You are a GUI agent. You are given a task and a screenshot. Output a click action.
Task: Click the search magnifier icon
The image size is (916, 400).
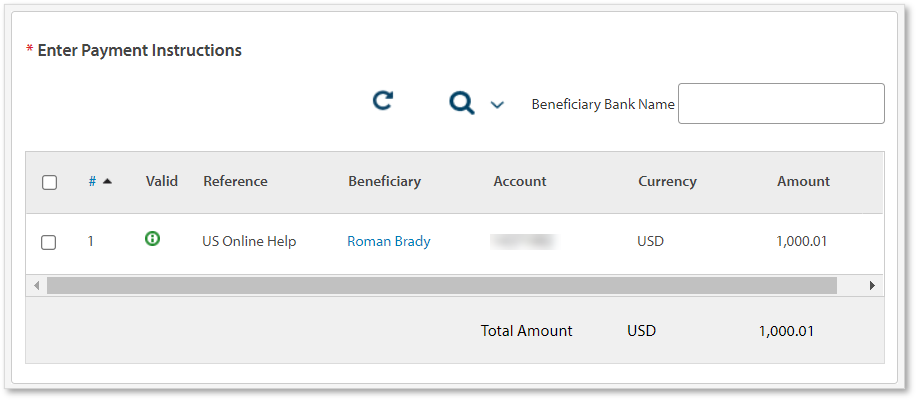pos(461,103)
